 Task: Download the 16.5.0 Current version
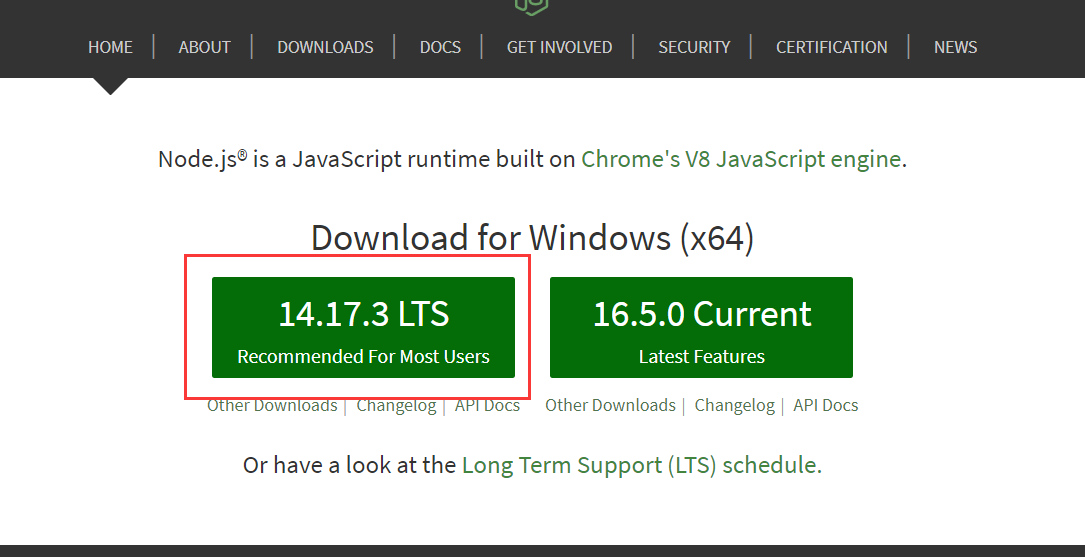(701, 327)
